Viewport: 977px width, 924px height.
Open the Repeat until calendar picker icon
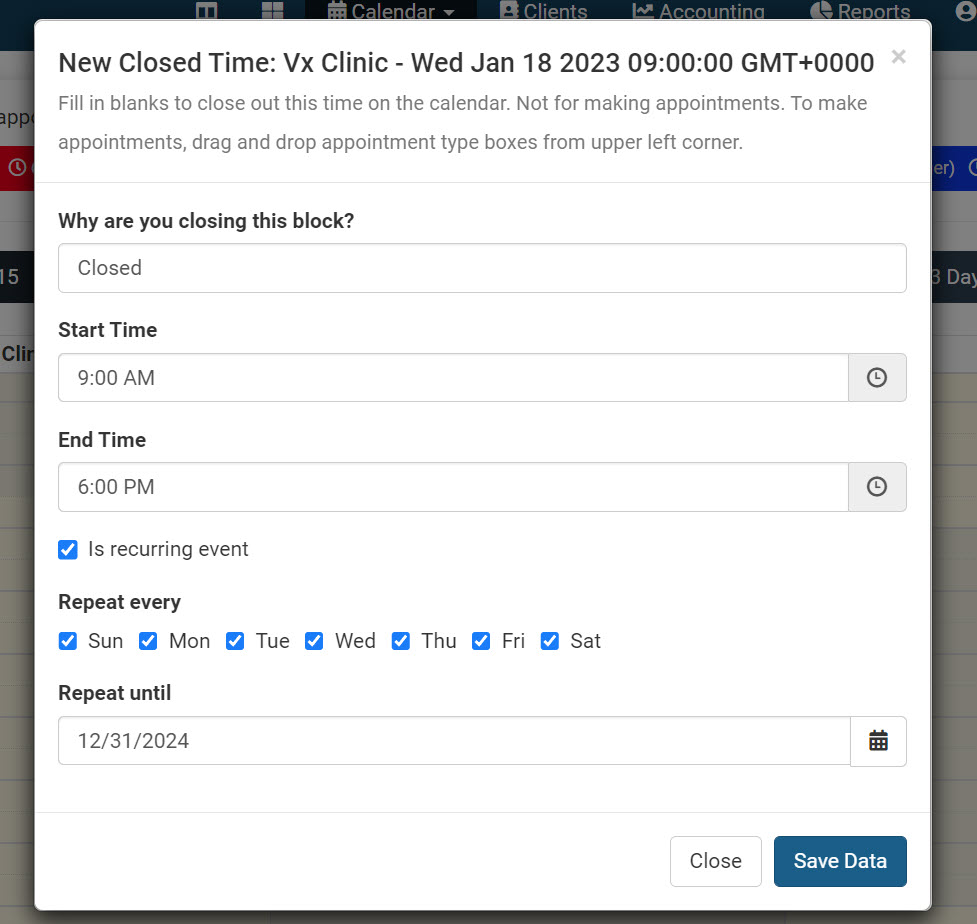point(878,741)
